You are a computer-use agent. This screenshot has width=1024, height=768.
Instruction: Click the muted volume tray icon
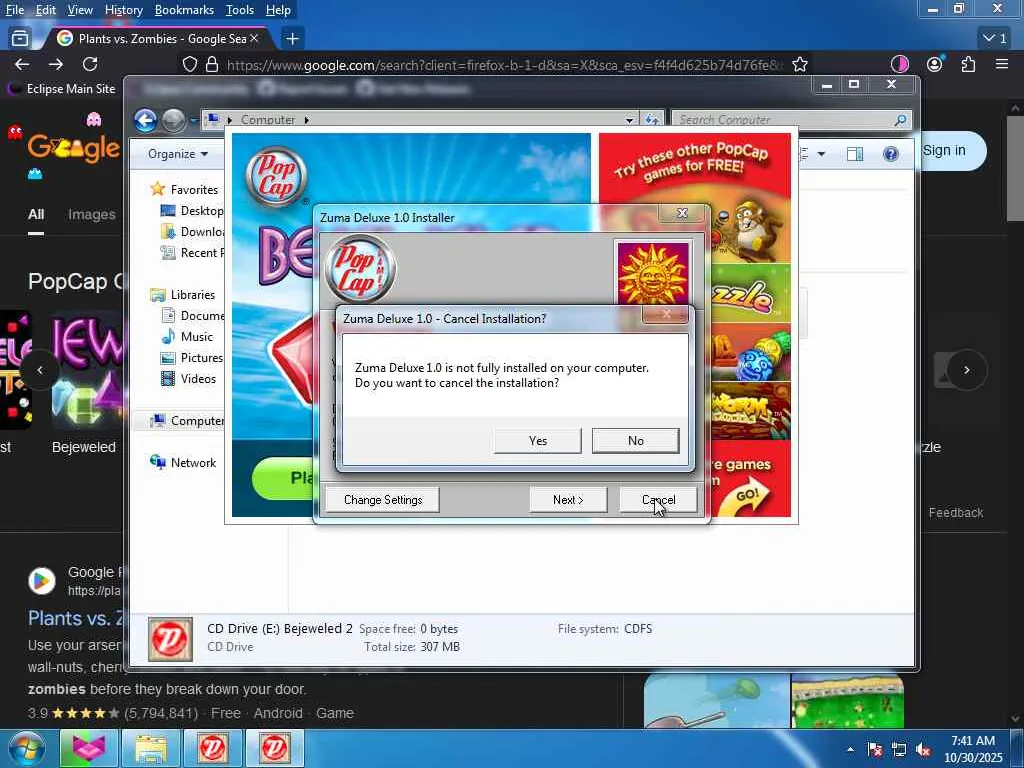923,750
